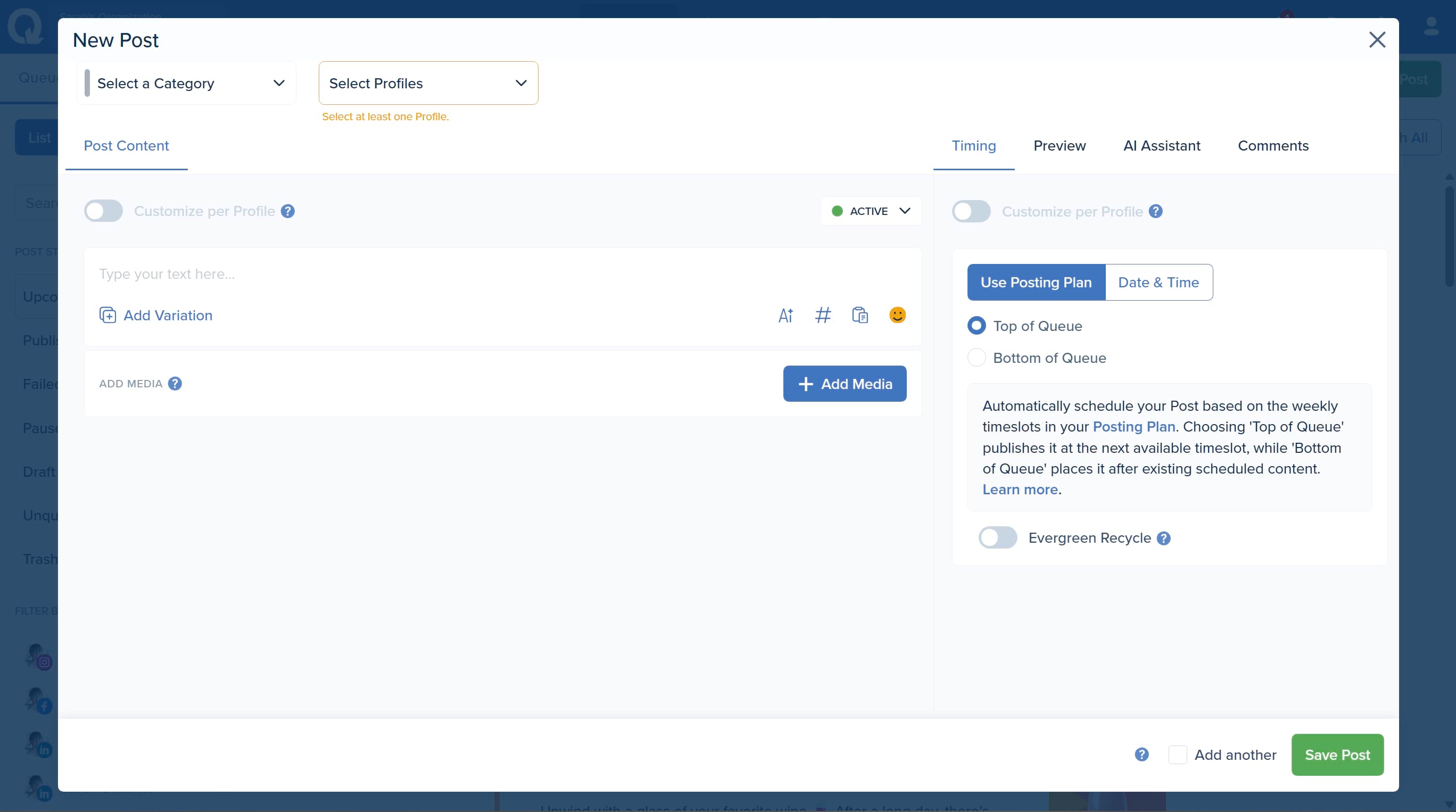This screenshot has width=1456, height=812.
Task: Click the help icon near Add another
Action: 1141,755
